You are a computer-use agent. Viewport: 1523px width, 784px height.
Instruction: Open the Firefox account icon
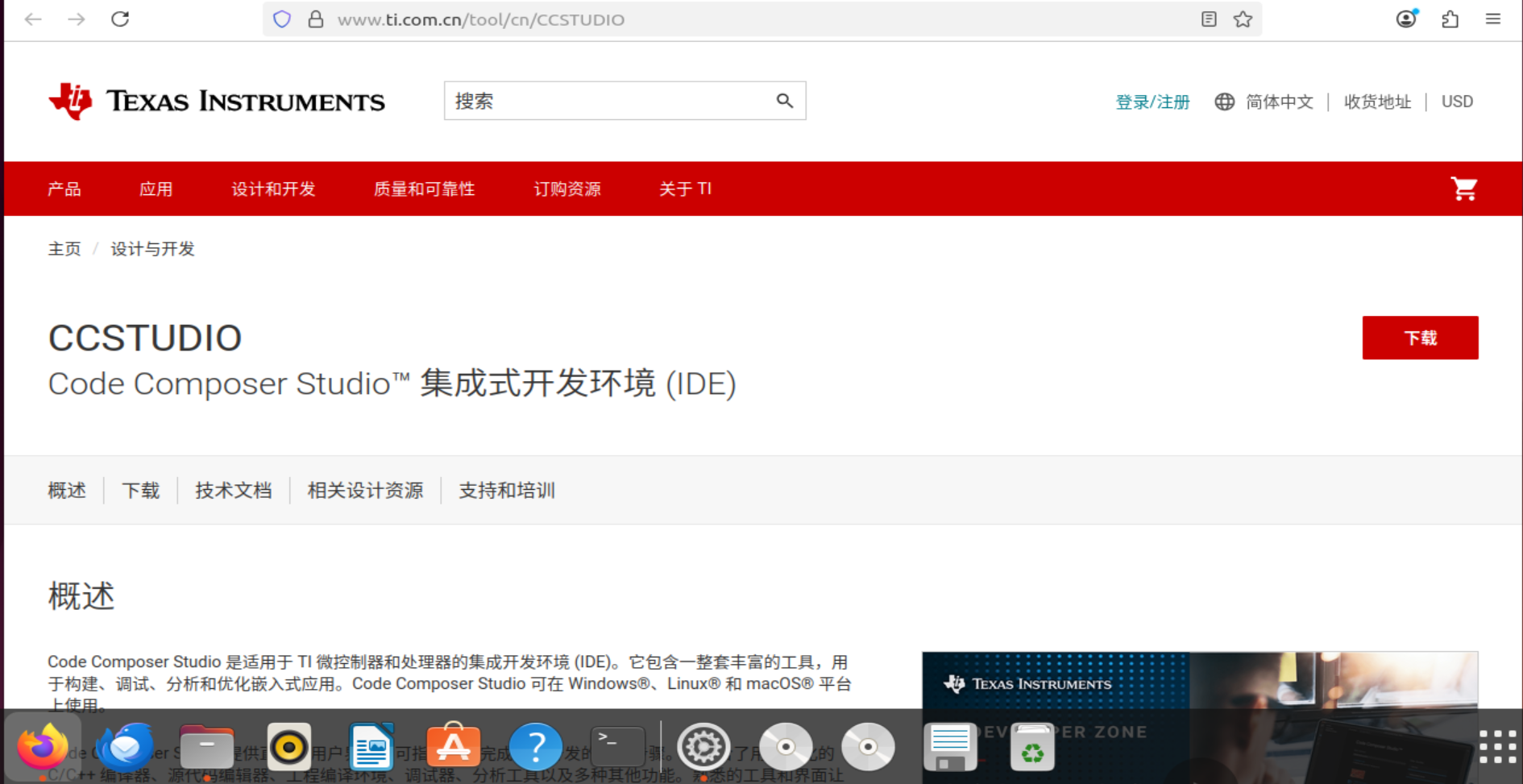[x=1407, y=19]
